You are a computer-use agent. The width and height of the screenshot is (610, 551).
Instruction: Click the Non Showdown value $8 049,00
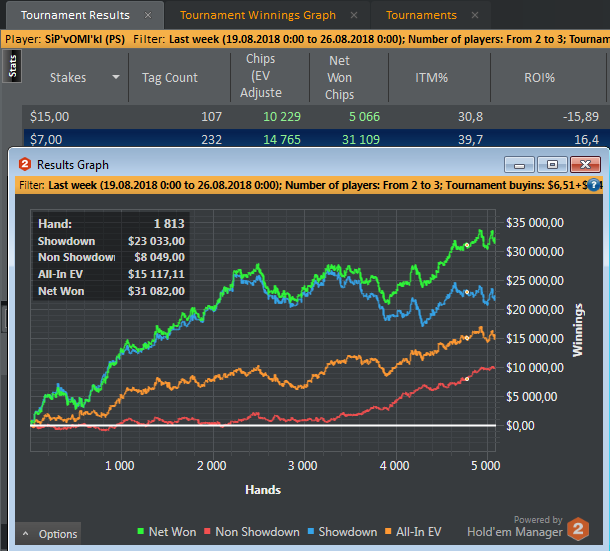160,257
